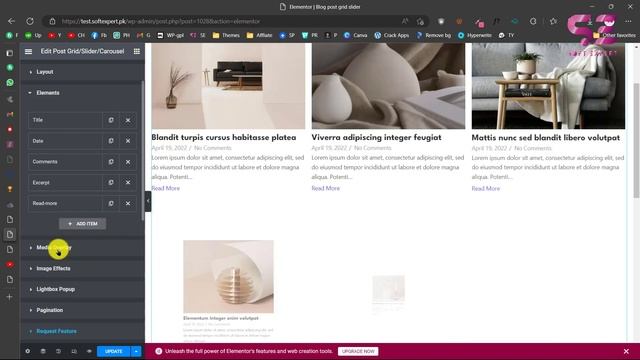The height and width of the screenshot is (360, 640).
Task: Open the WP-gpl bookmark
Action: [x=171, y=36]
